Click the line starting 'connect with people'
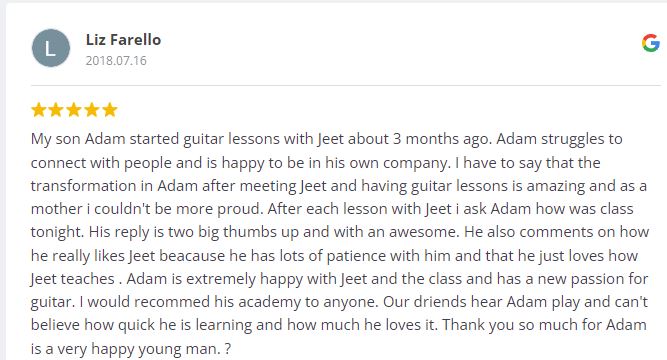This screenshot has width=667, height=360. click(316, 163)
